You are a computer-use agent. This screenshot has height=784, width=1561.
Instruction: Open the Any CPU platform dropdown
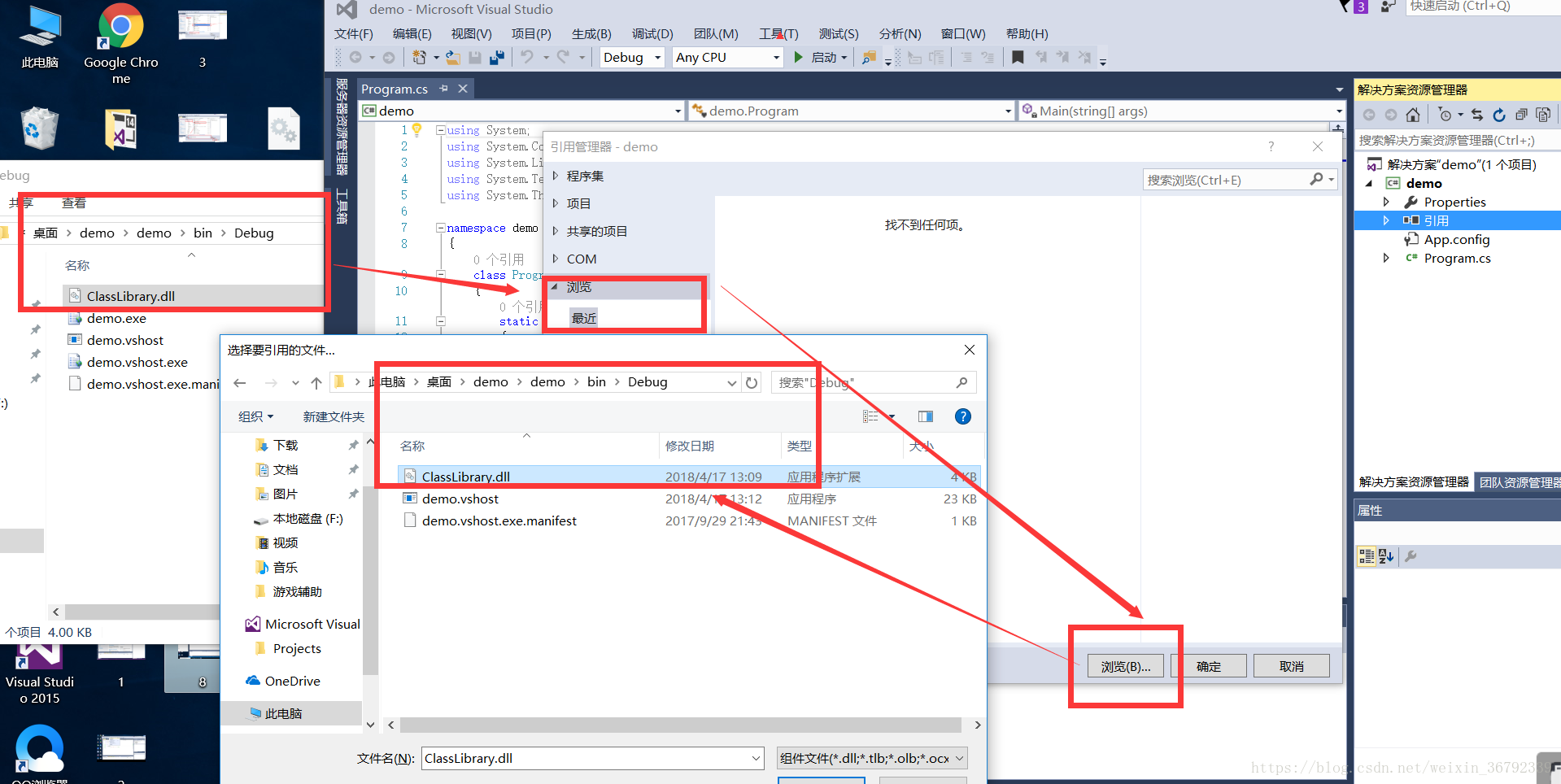728,58
